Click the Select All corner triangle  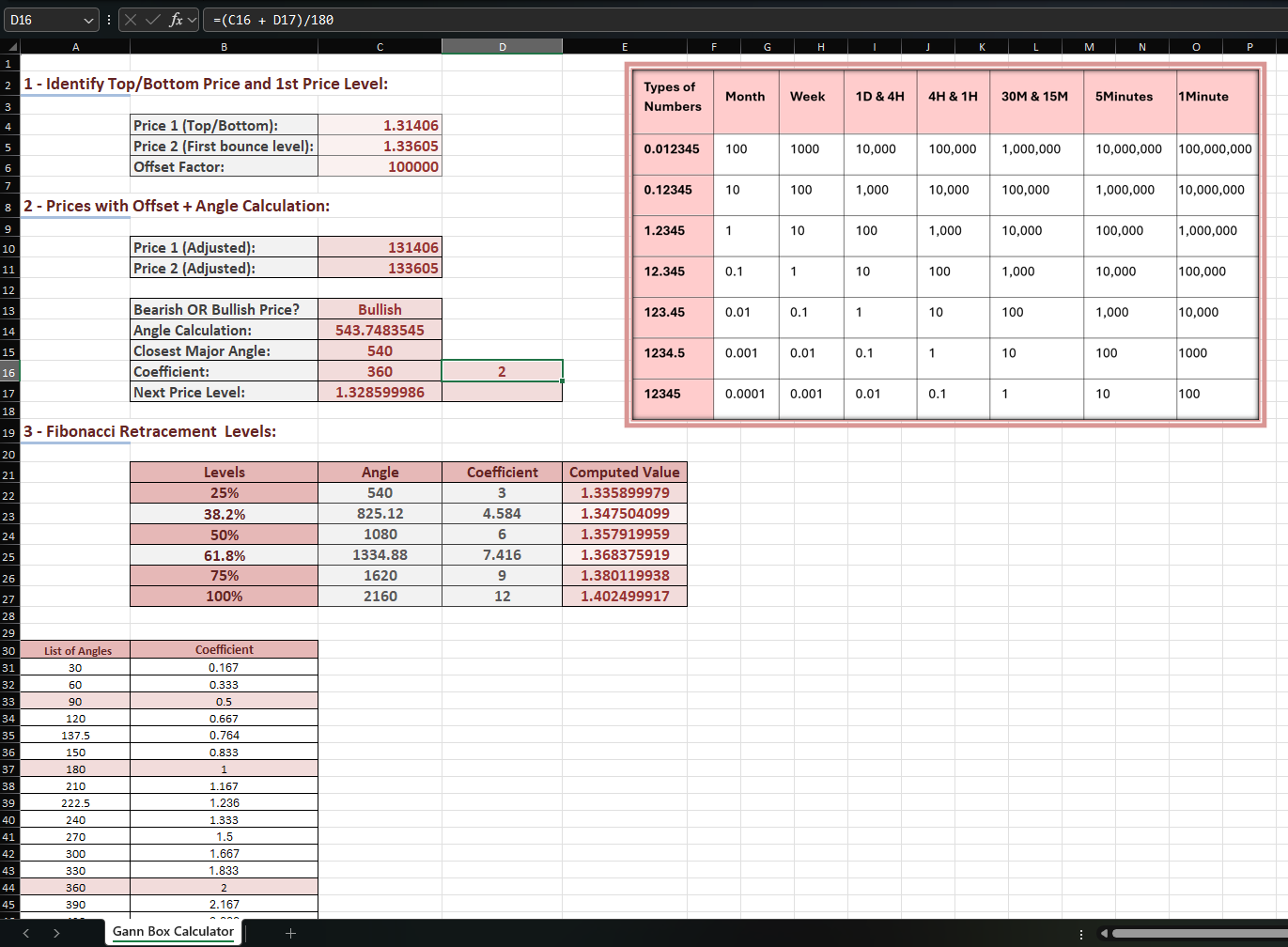point(11,46)
